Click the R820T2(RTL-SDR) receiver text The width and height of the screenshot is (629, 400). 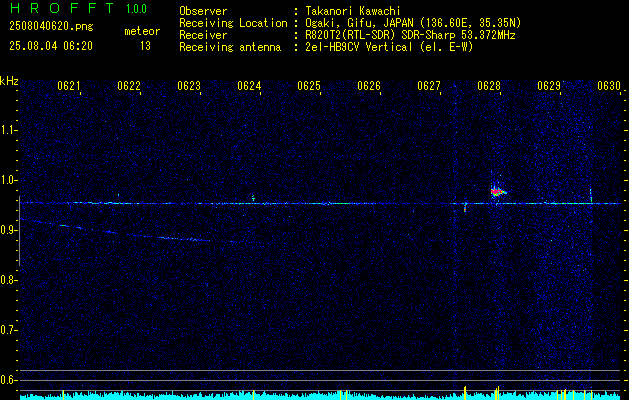point(408,35)
